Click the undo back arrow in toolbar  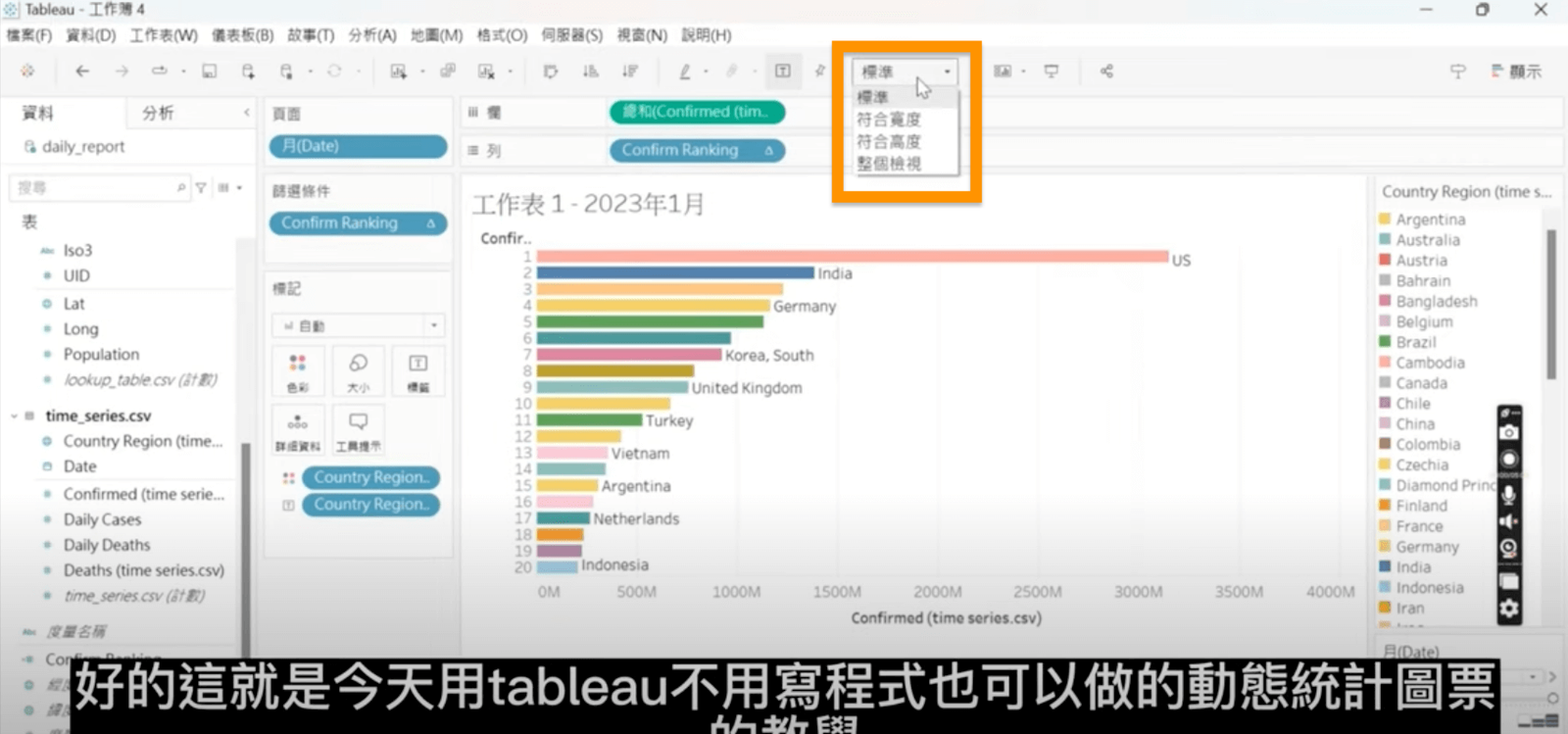[82, 72]
